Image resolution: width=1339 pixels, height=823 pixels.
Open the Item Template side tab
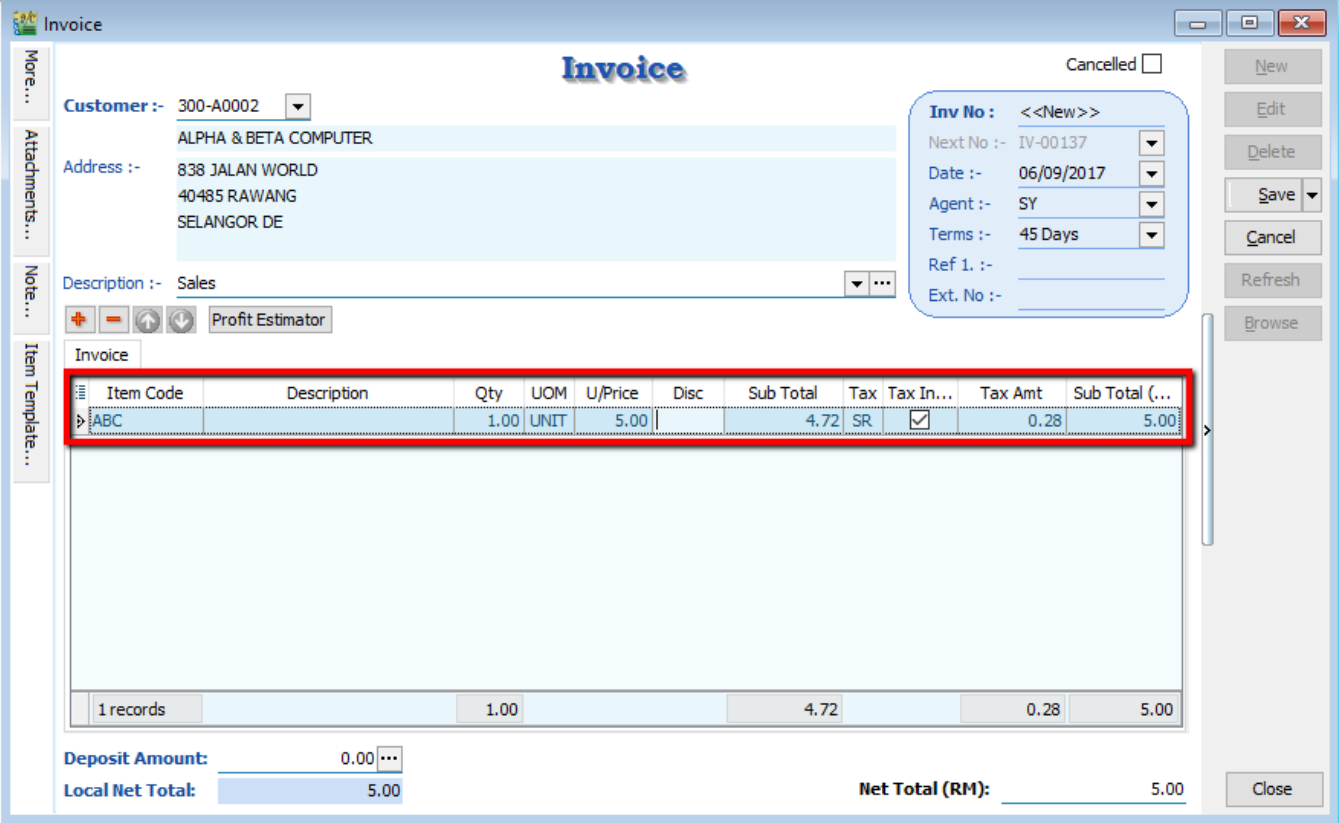[31, 407]
